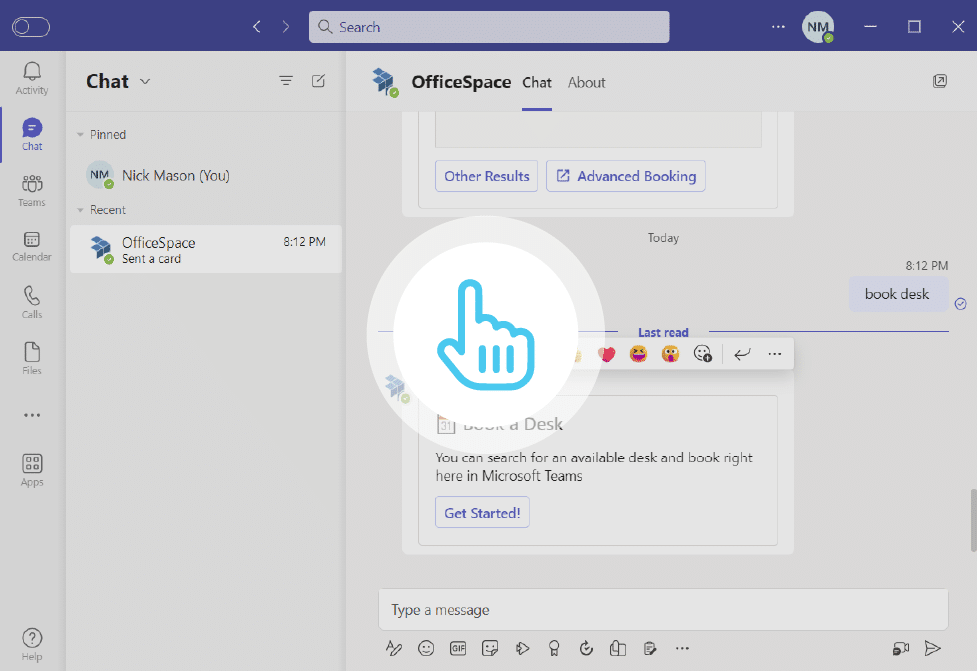Send a Praise badge
977x671 pixels.
pos(554,648)
